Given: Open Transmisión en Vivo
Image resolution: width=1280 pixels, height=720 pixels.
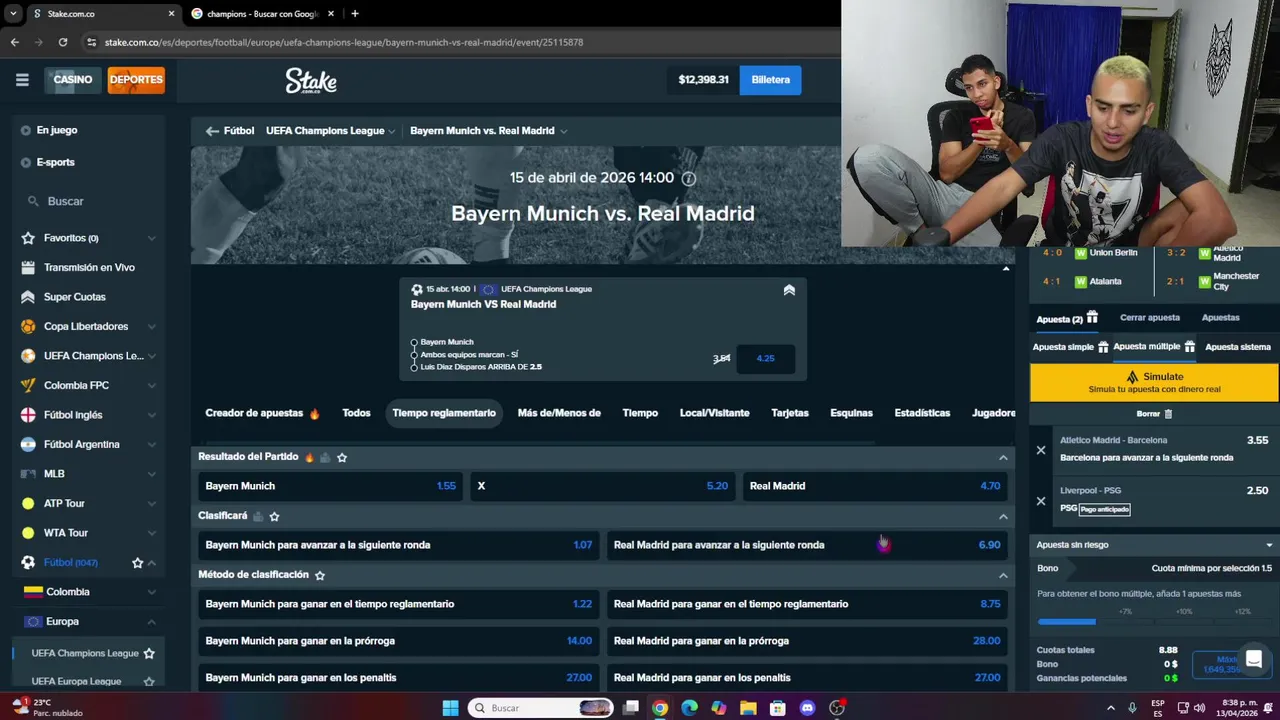Looking at the screenshot, I should 89,267.
